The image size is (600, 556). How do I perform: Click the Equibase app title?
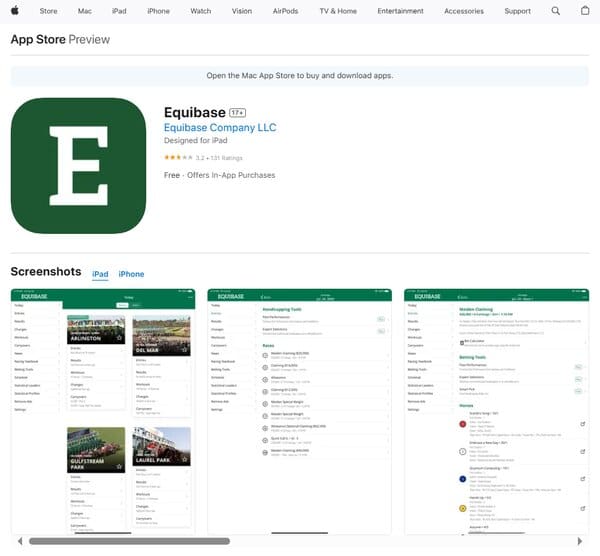click(195, 113)
